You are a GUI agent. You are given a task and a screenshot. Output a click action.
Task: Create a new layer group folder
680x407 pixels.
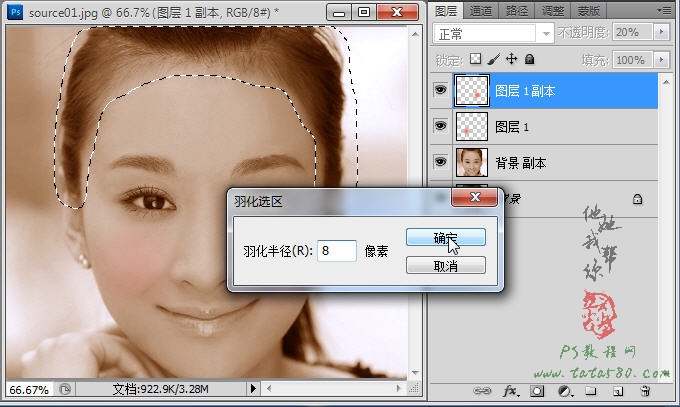click(591, 391)
